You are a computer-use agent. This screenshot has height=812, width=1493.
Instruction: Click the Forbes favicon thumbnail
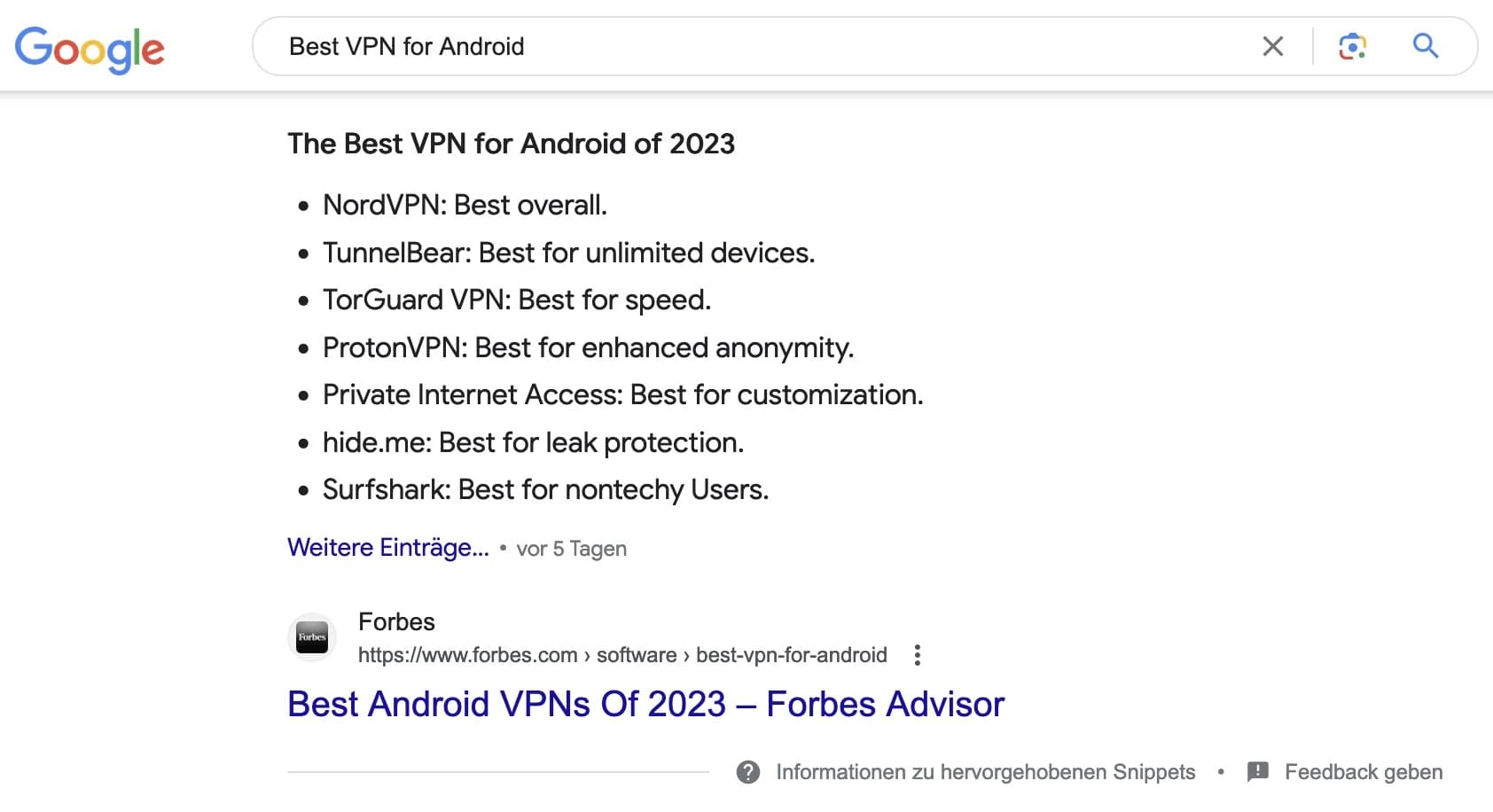312,637
